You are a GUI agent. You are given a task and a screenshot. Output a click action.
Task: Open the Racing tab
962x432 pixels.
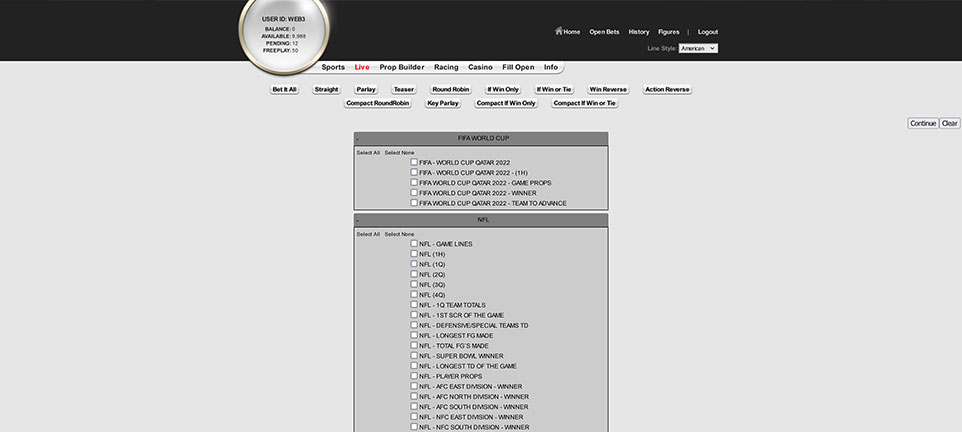446,67
